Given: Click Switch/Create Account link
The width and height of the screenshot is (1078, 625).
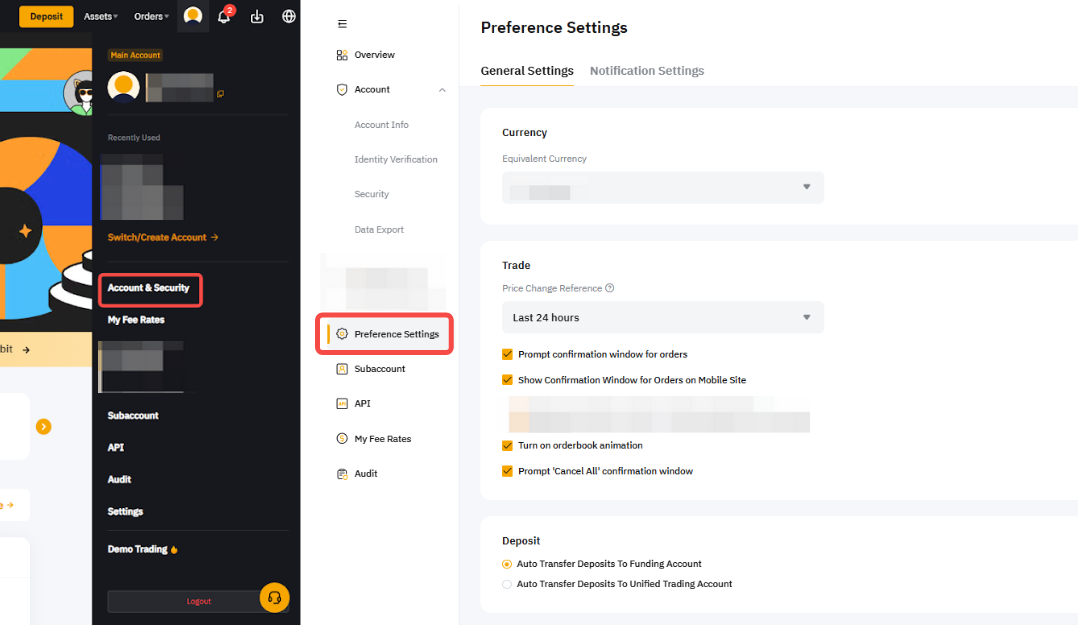Looking at the screenshot, I should tap(163, 237).
